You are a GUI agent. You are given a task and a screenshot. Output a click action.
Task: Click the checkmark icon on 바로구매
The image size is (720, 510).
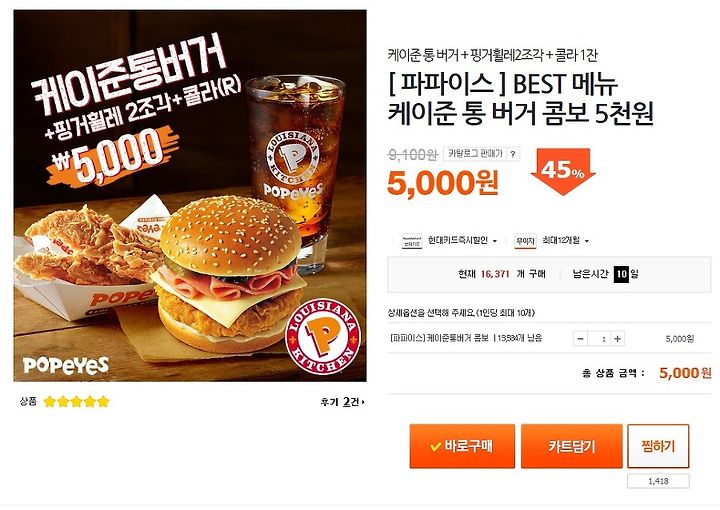(435, 446)
